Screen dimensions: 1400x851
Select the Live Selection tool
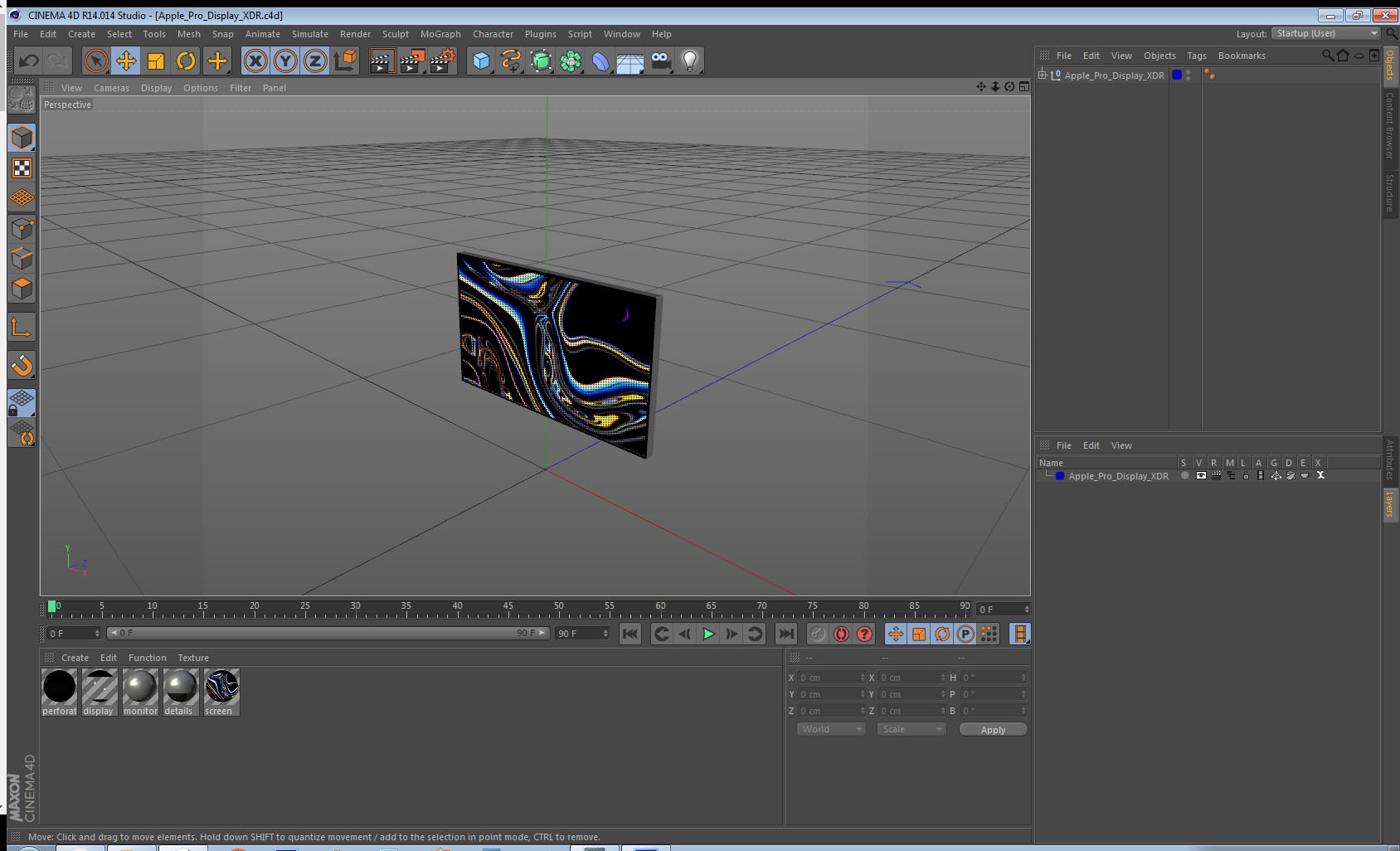click(x=96, y=61)
